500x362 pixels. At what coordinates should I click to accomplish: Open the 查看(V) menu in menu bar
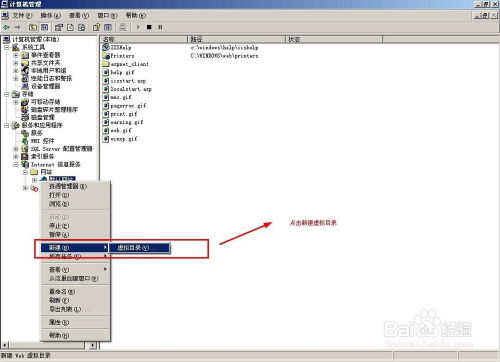[x=79, y=15]
